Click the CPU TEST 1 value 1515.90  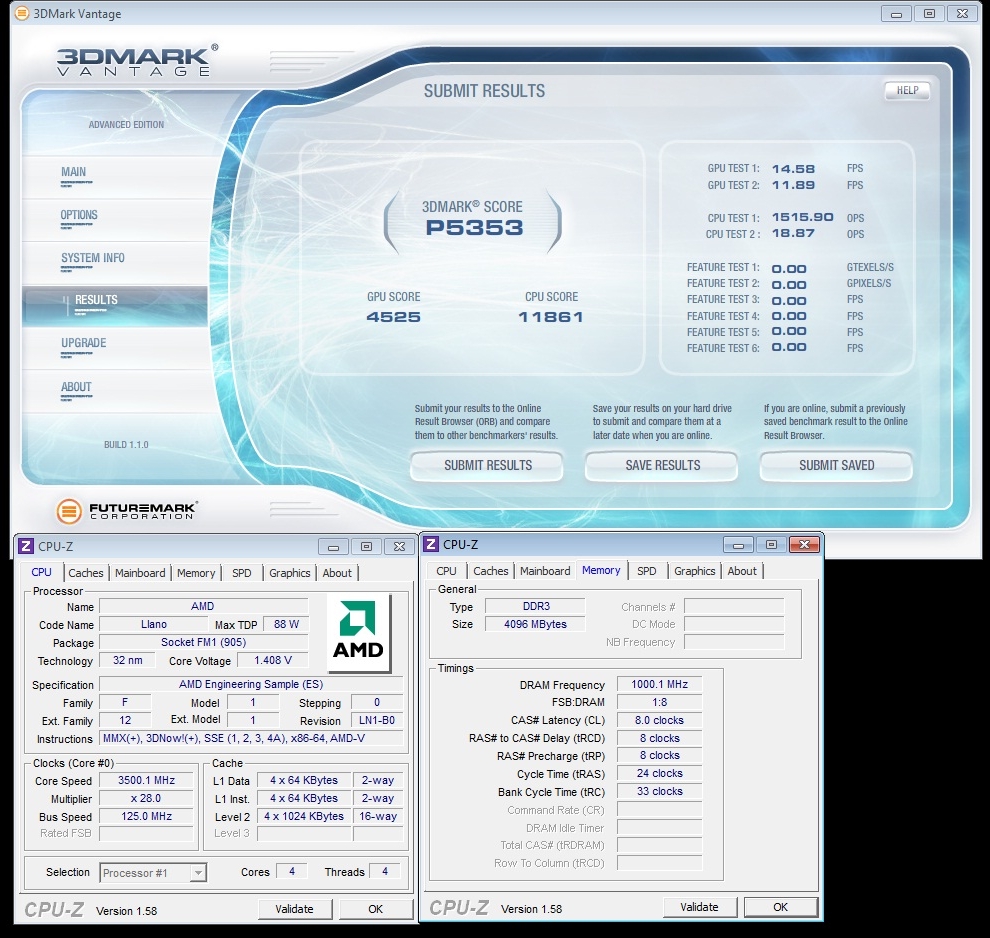pos(802,217)
